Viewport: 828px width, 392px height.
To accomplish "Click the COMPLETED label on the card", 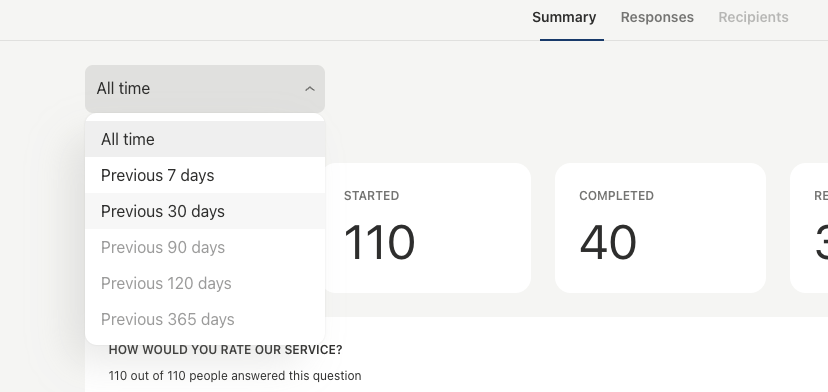I will tap(616, 195).
